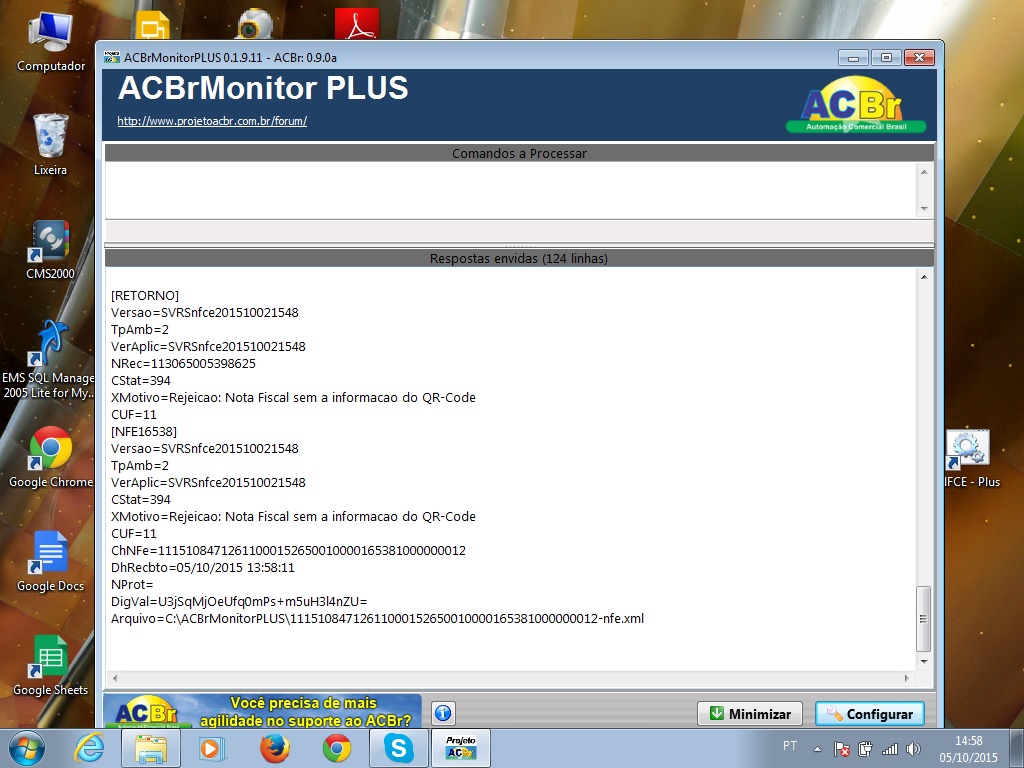
Task: Click the DhRecbto=05/10/2015 13:58:11 line
Action: [202, 568]
